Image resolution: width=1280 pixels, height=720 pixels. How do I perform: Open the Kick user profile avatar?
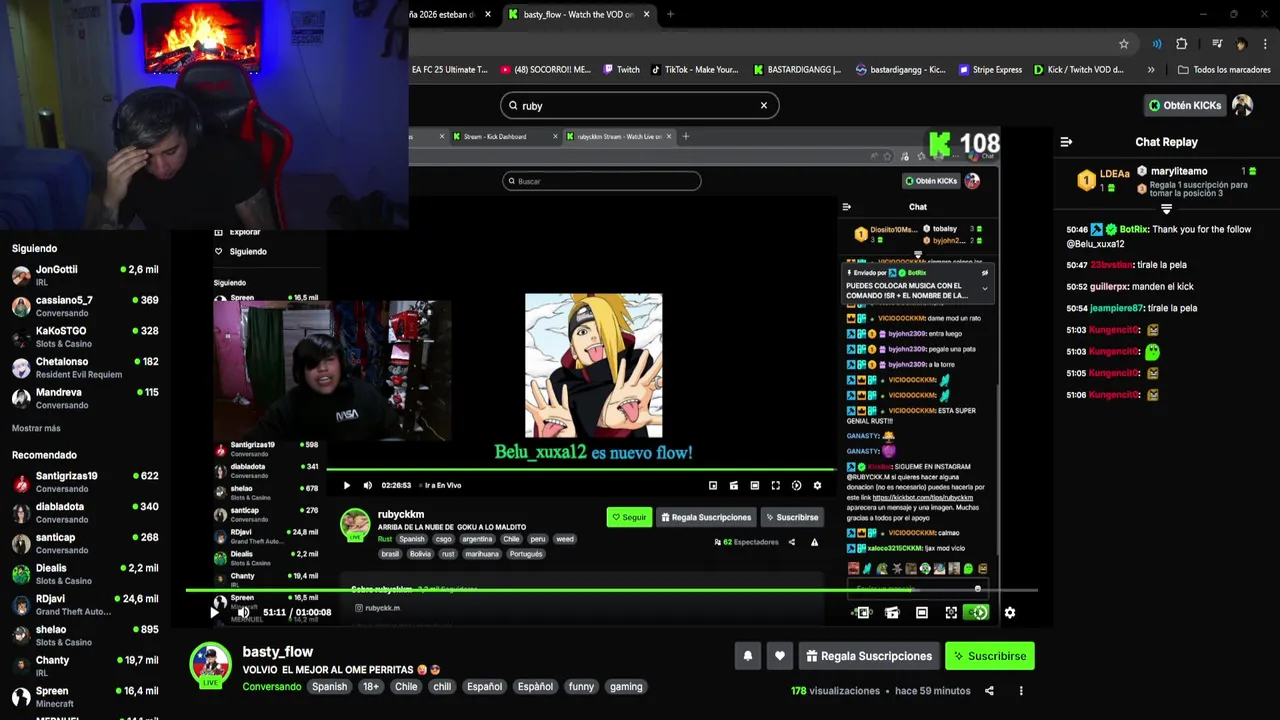pos(1242,105)
